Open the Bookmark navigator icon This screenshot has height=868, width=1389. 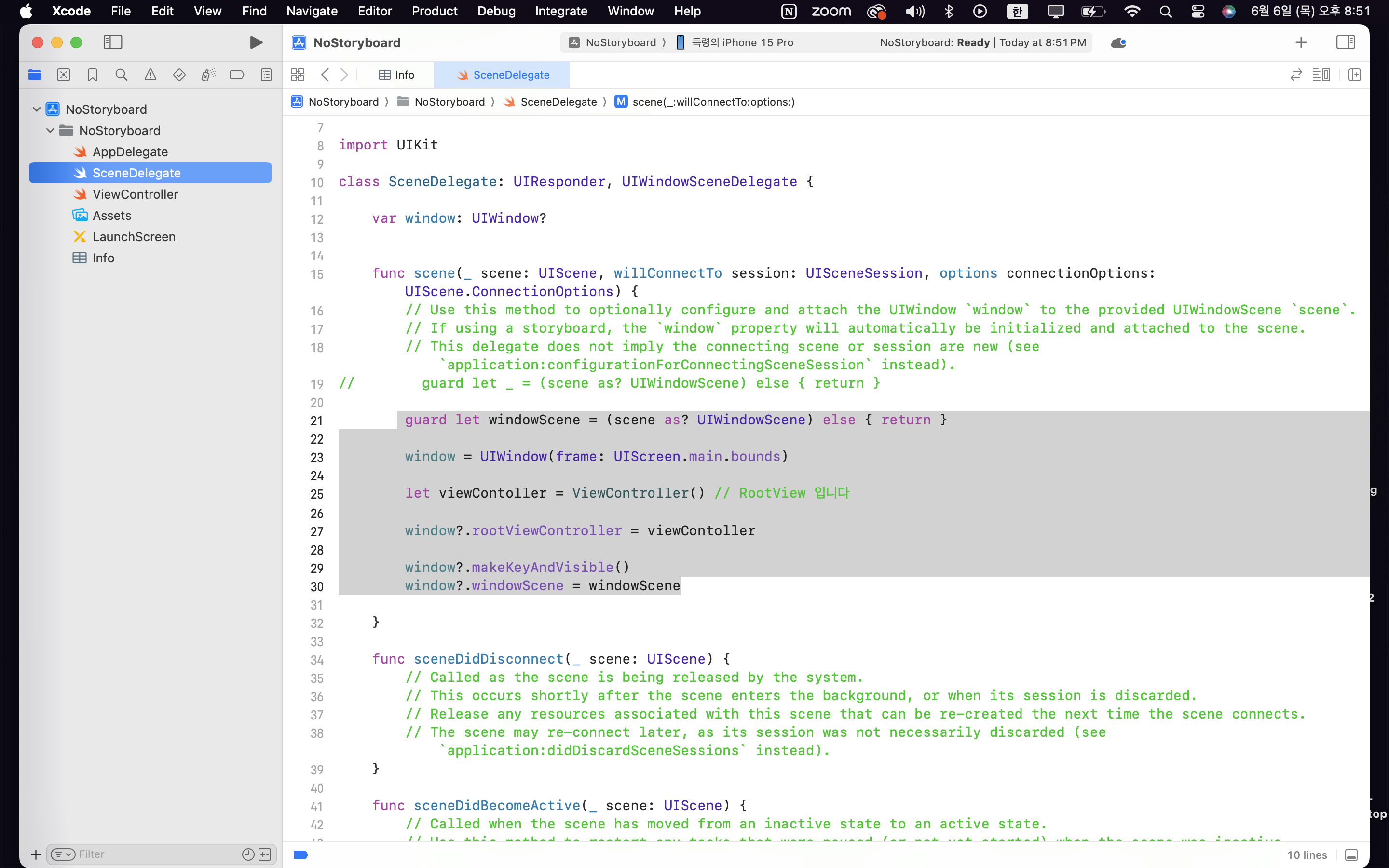[x=93, y=75]
